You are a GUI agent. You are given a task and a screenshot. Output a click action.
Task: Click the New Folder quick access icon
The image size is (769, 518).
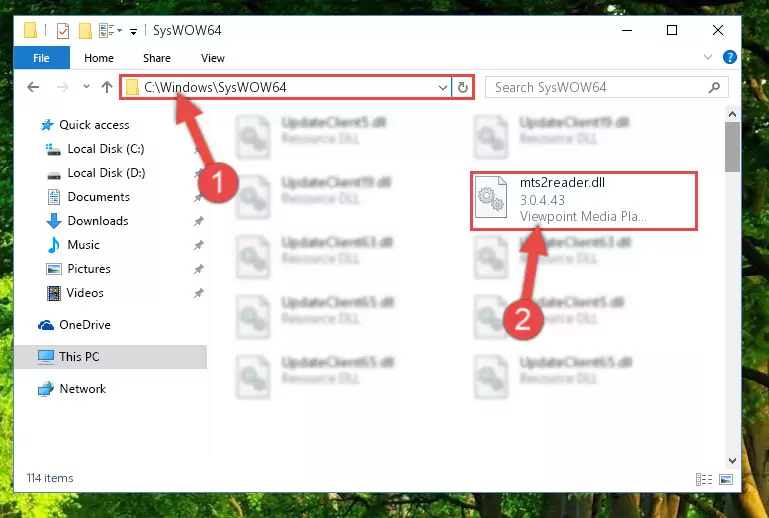pos(85,31)
